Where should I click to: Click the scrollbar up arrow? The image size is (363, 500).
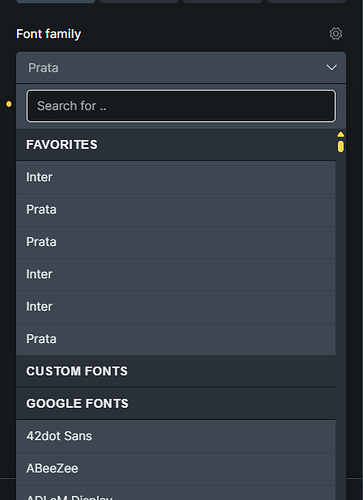click(x=340, y=134)
